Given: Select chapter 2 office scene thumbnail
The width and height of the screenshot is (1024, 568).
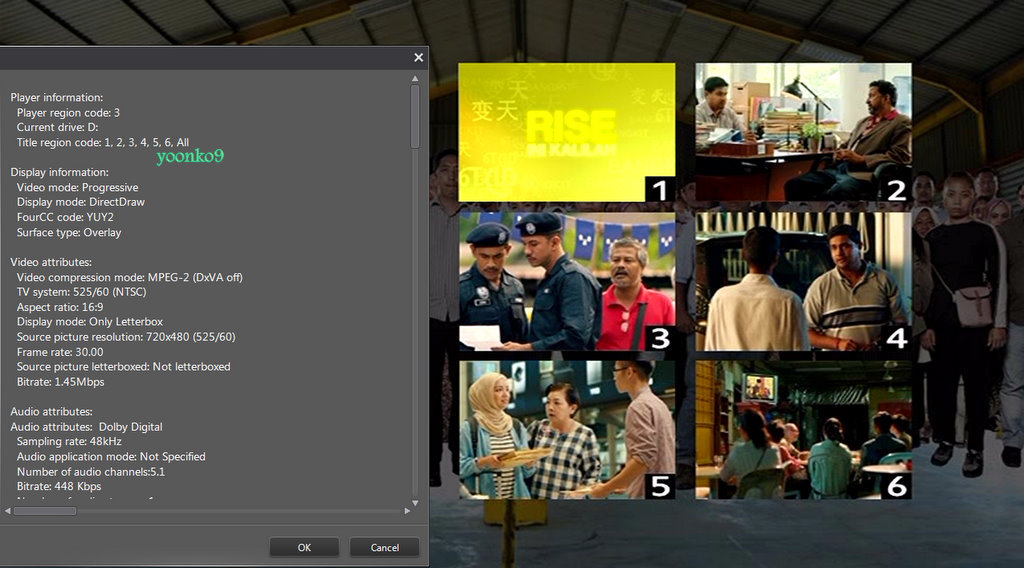Looking at the screenshot, I should point(803,133).
